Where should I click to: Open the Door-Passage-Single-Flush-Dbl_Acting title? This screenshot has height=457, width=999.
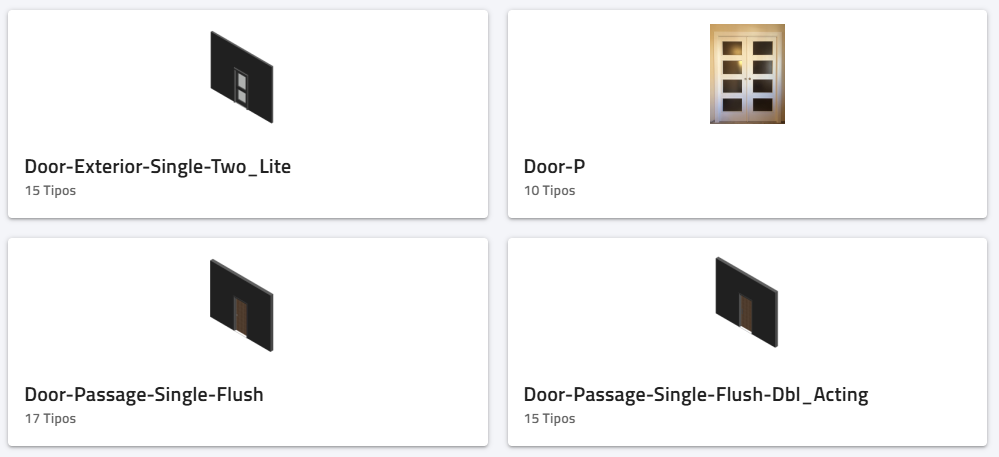coord(696,394)
